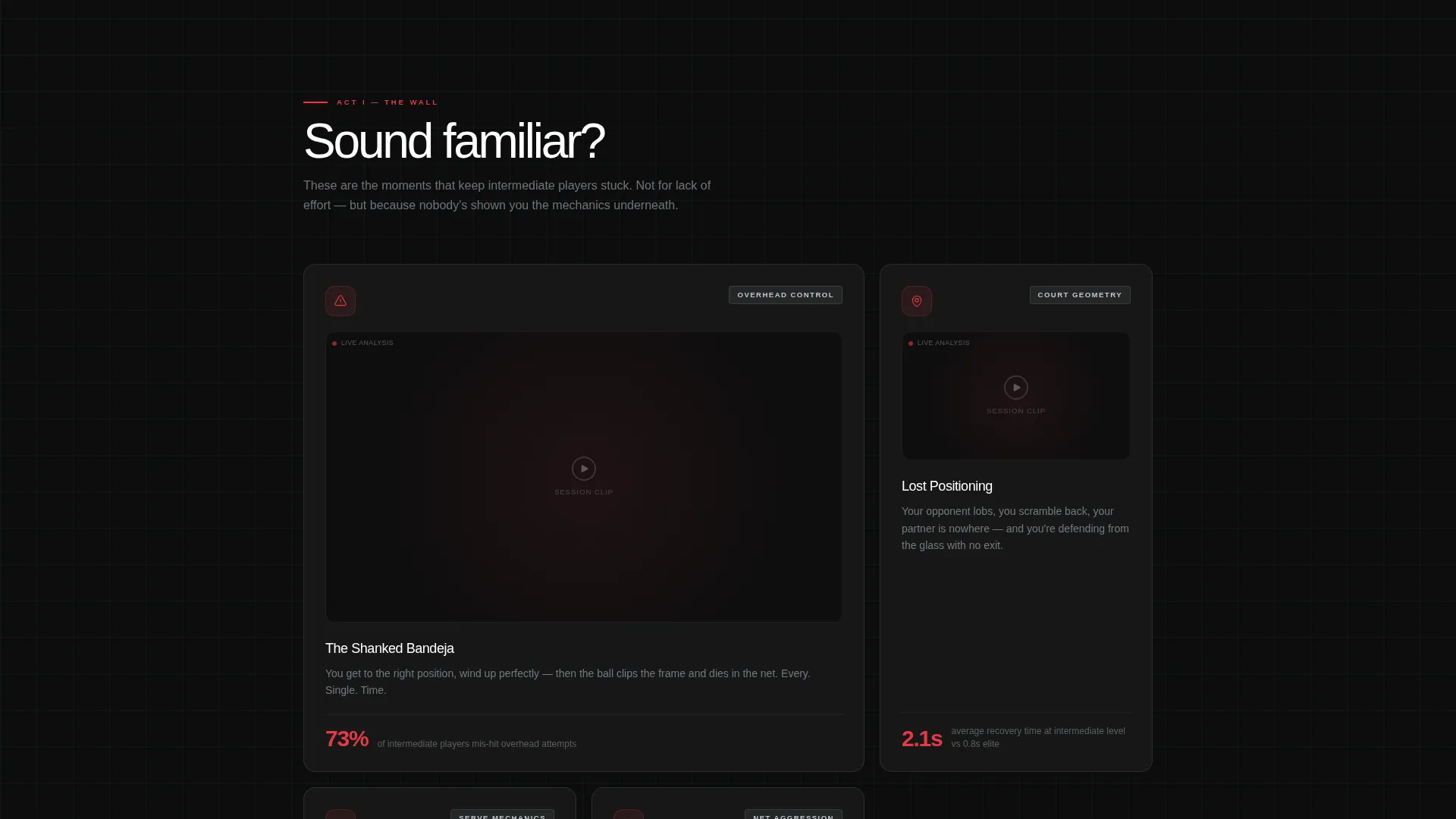Click the location pin icon on Lost Positioning card
Image resolution: width=1456 pixels, height=819 pixels.
[917, 301]
